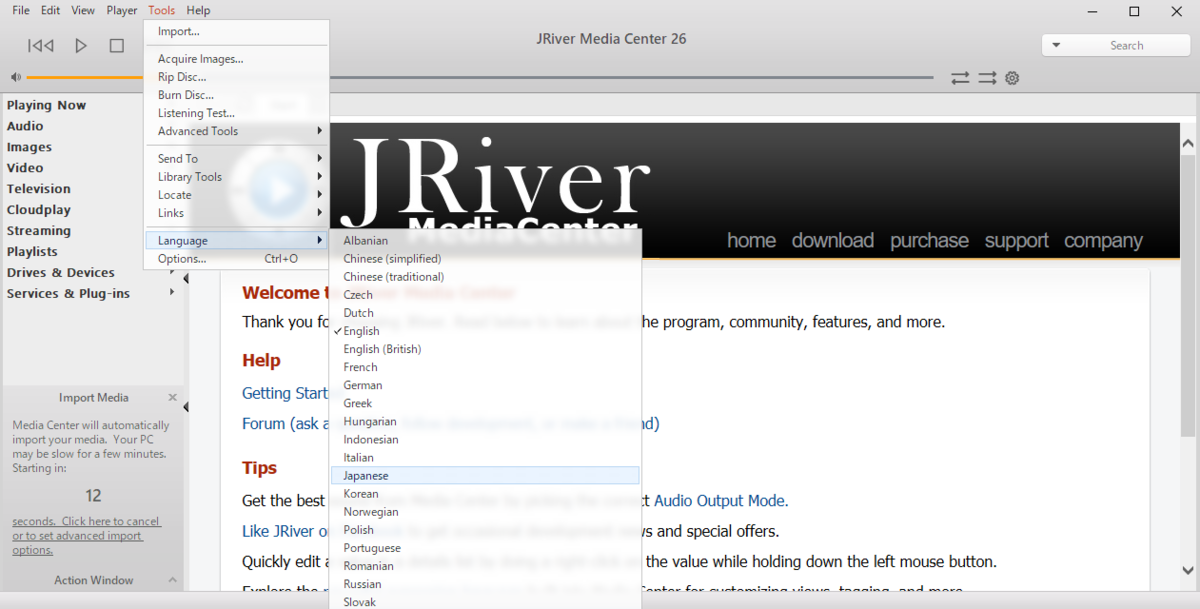1200x609 pixels.
Task: Open Television in sidebar
Action: [39, 189]
